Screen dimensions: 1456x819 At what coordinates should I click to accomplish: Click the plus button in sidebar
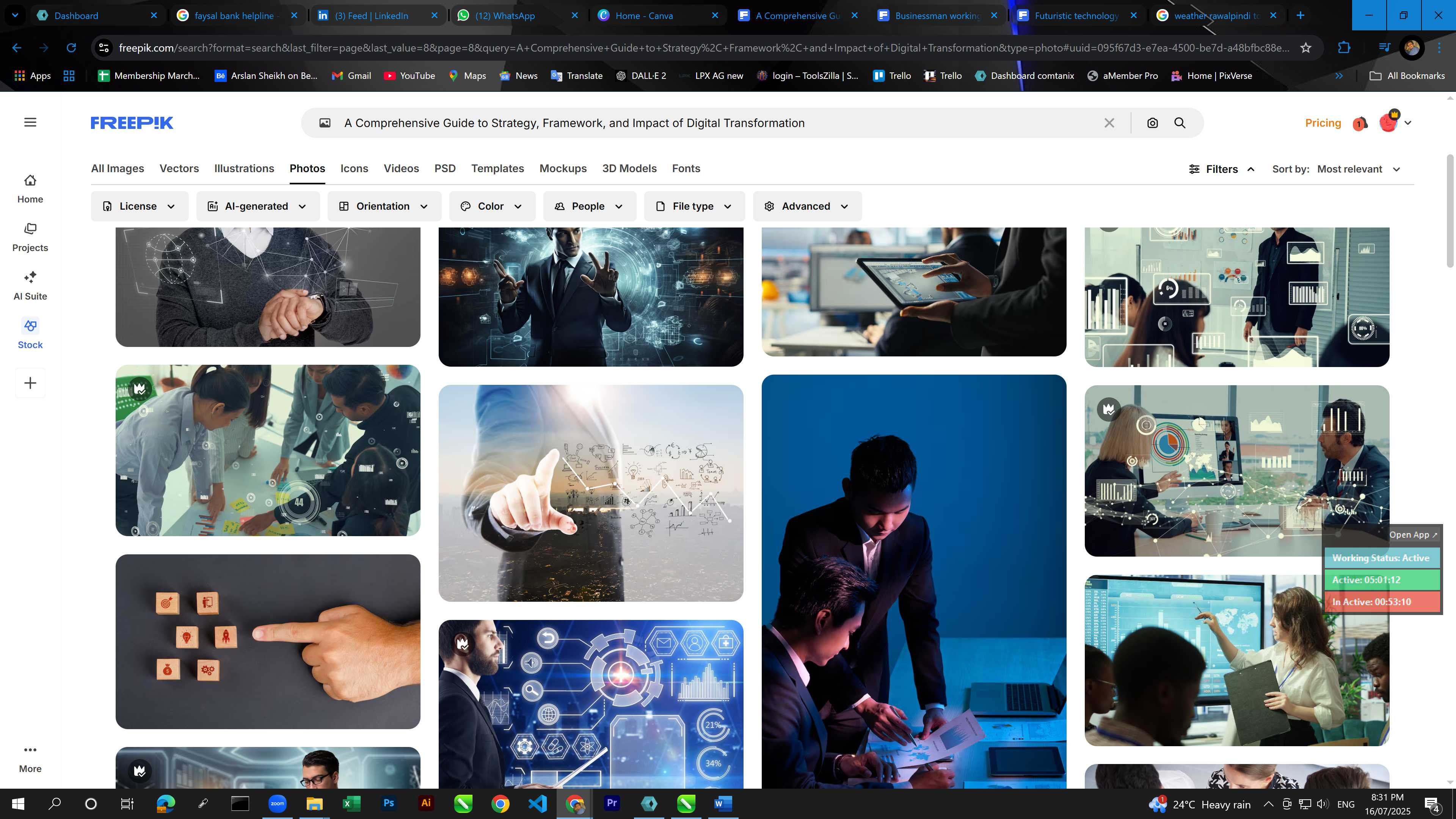pyautogui.click(x=30, y=383)
